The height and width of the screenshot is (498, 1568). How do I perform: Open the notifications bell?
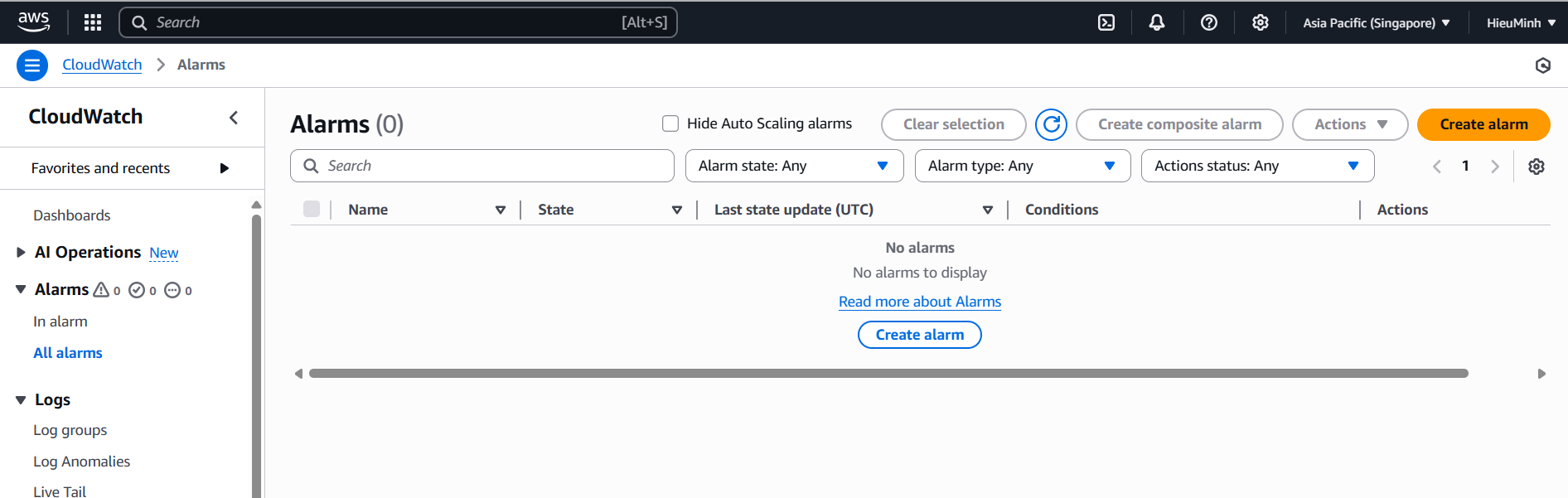click(1157, 22)
